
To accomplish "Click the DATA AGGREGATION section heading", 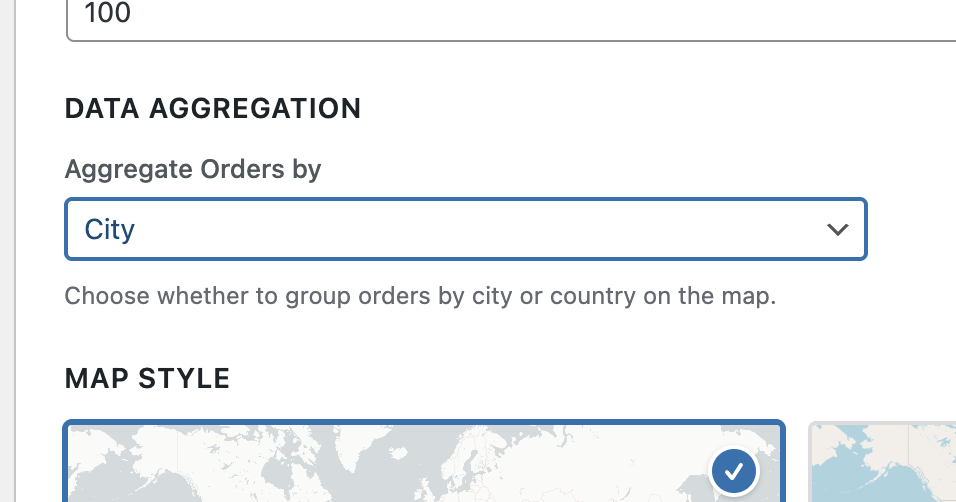I will point(213,108).
